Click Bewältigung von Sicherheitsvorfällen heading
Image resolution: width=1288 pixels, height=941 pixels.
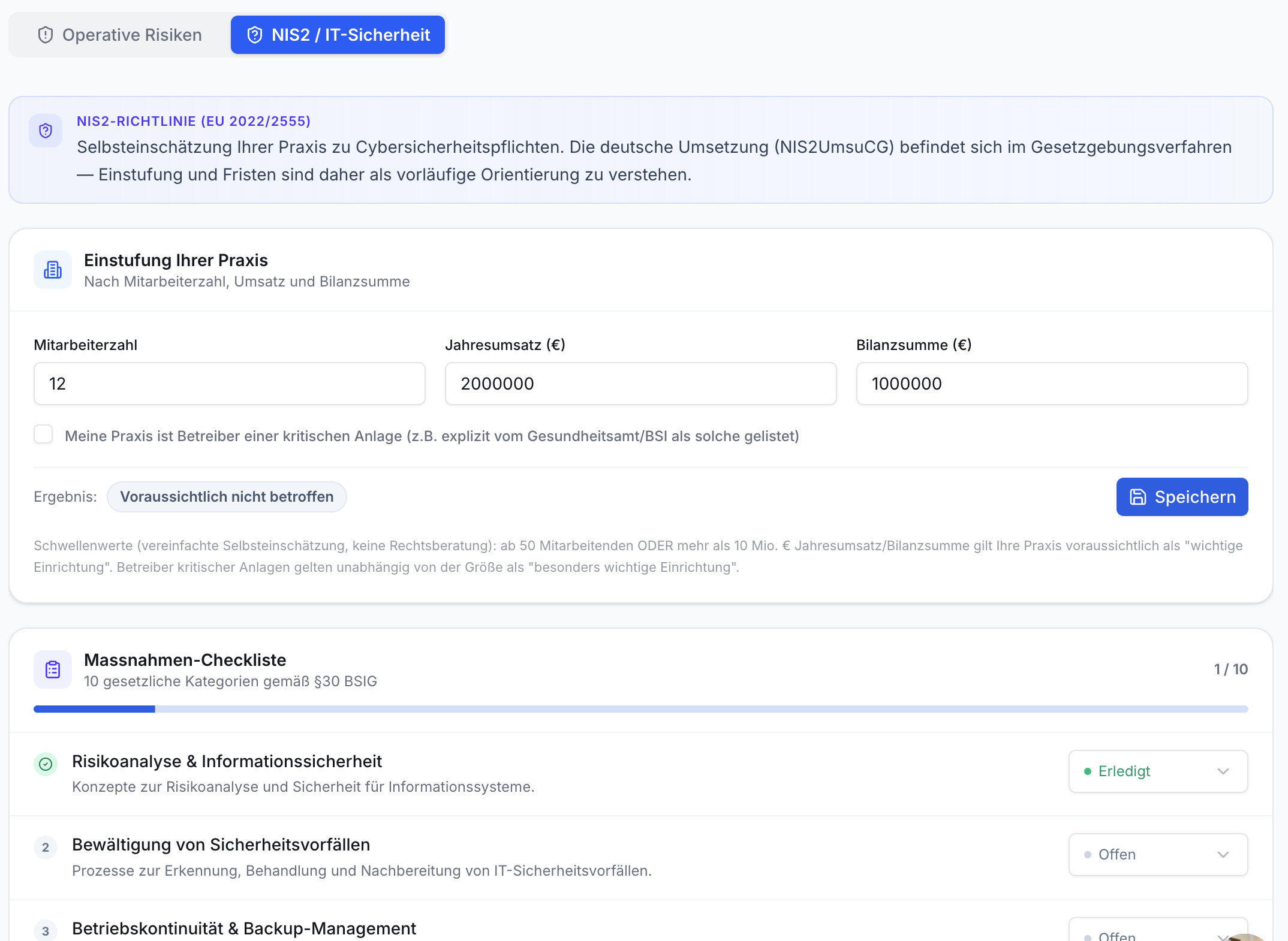click(x=221, y=845)
